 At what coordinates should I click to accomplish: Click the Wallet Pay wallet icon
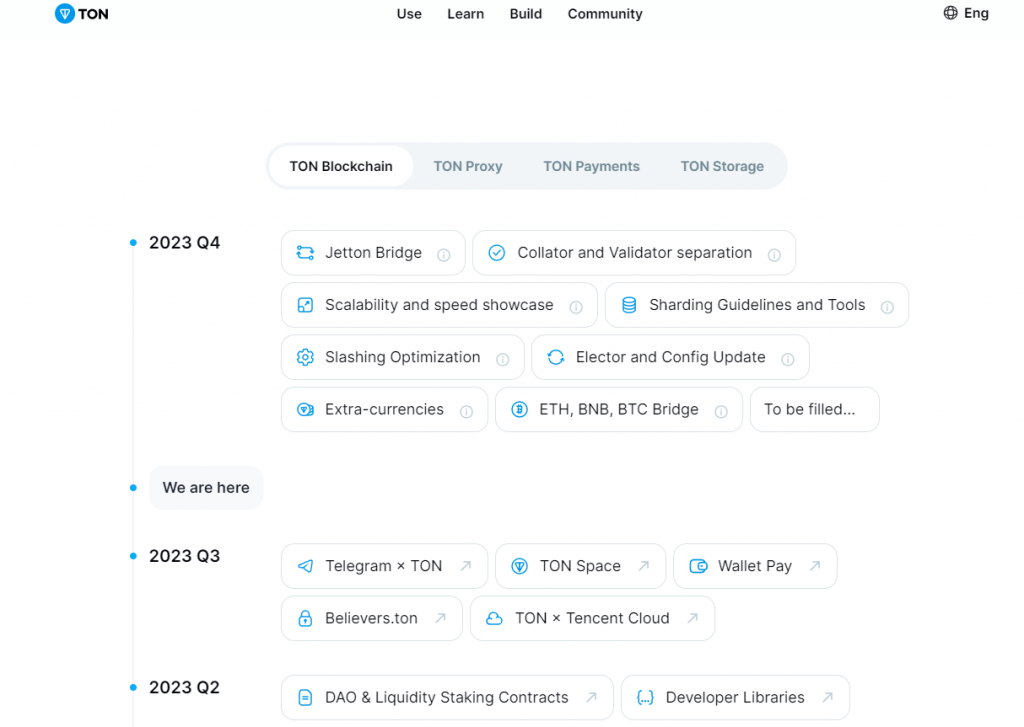click(x=698, y=566)
